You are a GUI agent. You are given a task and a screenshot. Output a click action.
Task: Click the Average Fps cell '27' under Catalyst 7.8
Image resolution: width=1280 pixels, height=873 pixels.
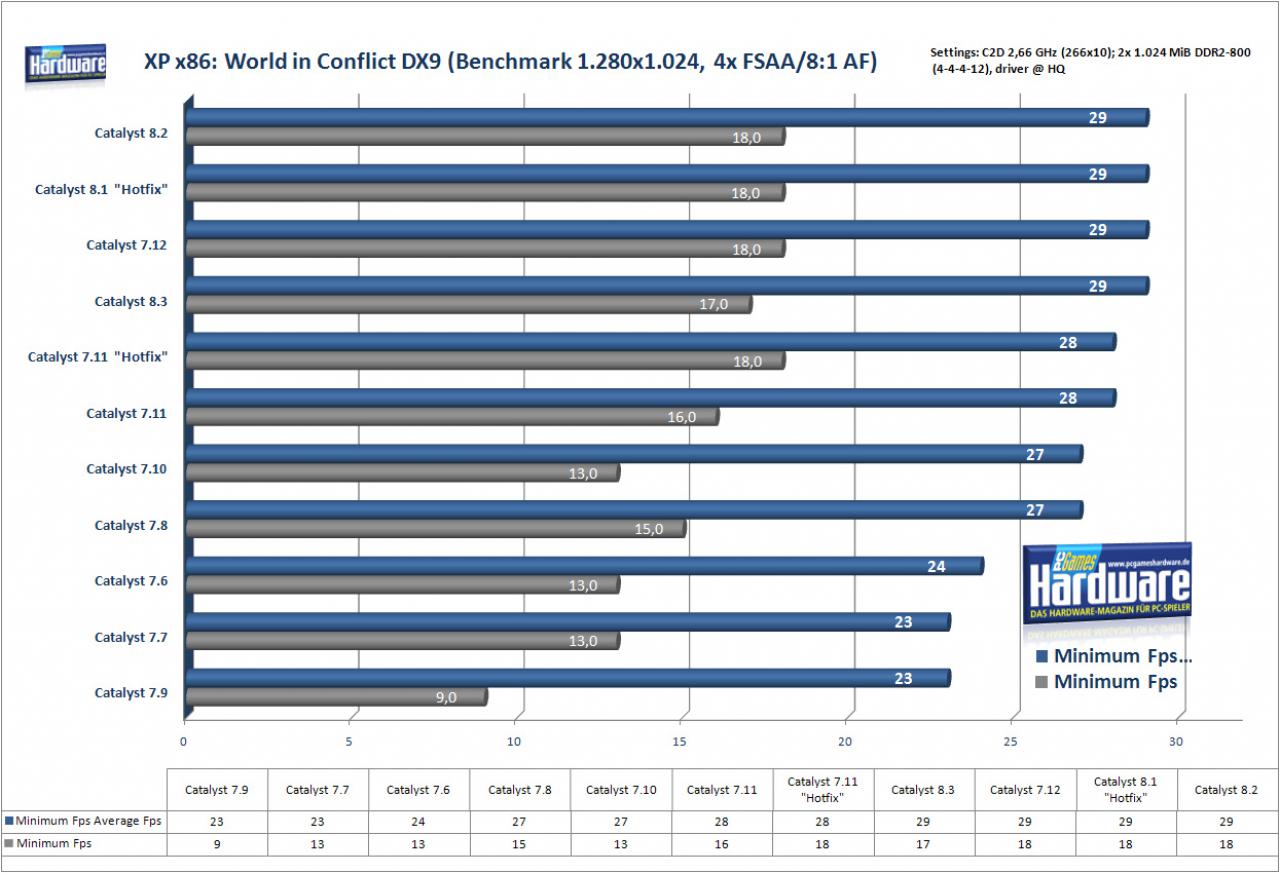(520, 821)
